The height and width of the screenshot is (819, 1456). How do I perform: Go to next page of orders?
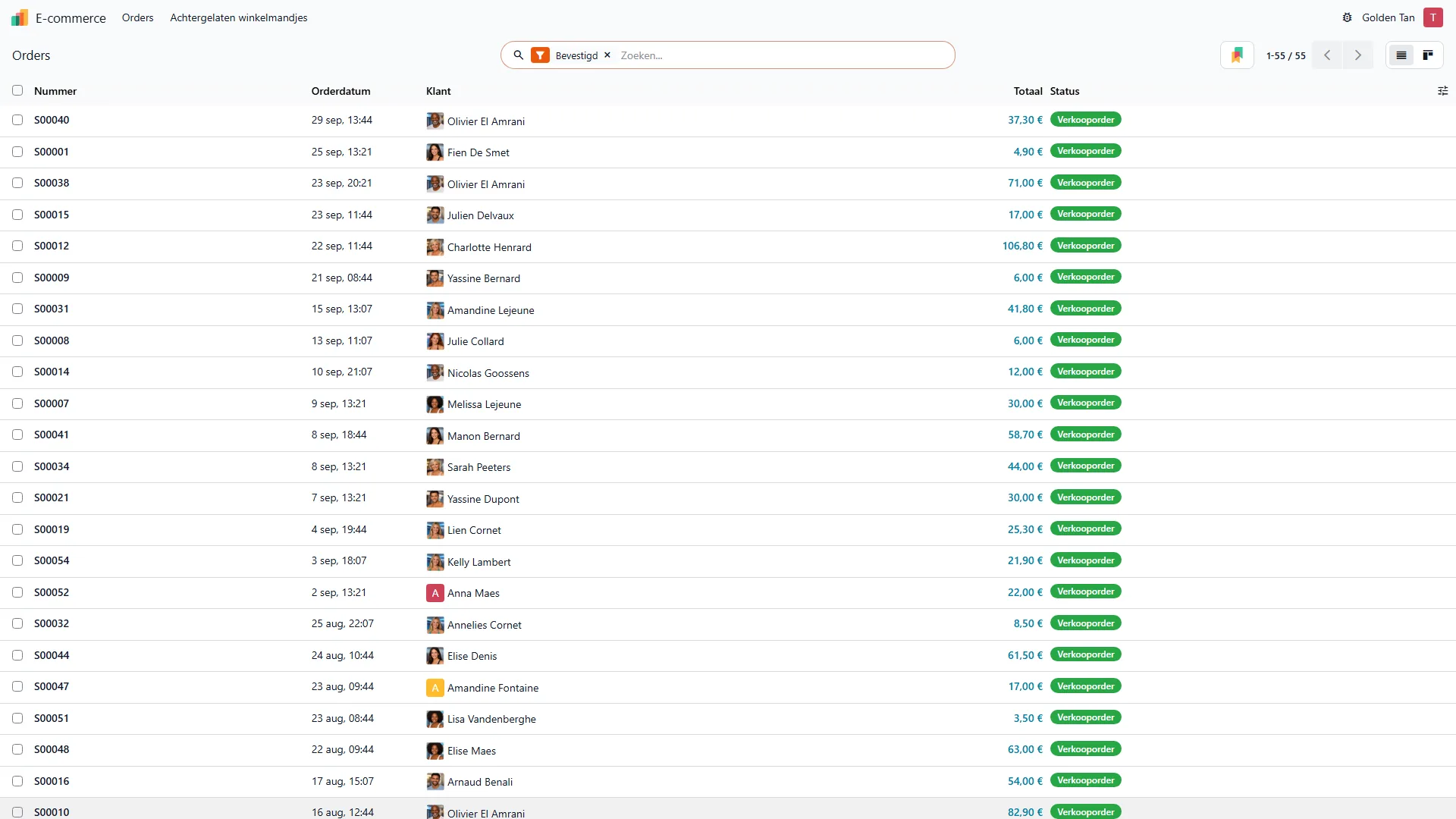1358,55
